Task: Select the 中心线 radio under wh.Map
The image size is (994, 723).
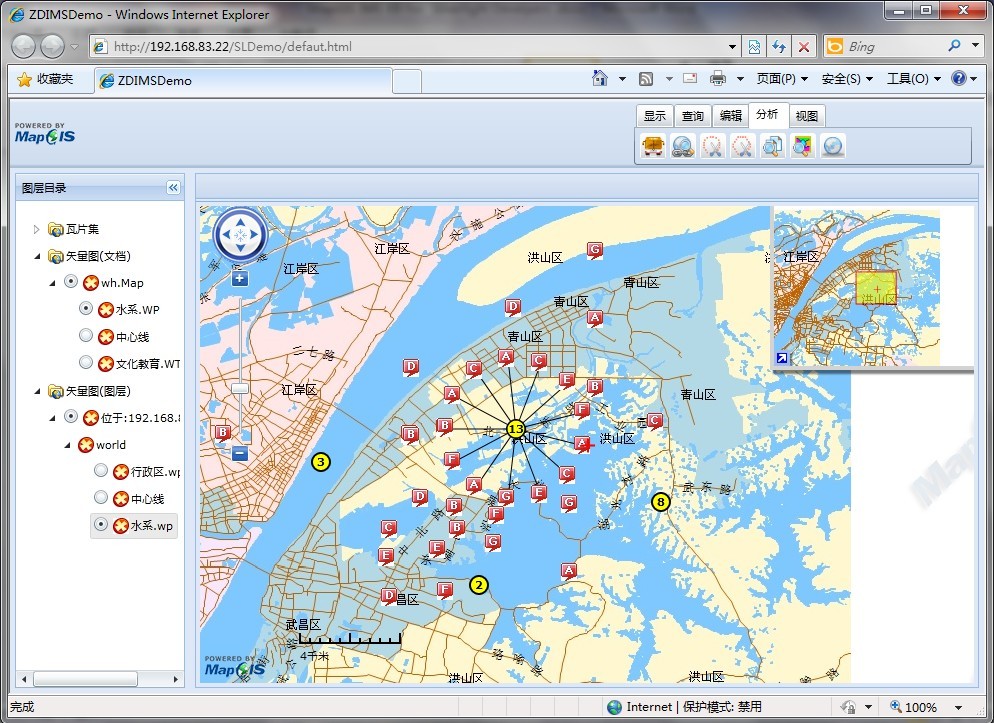Action: [86, 336]
